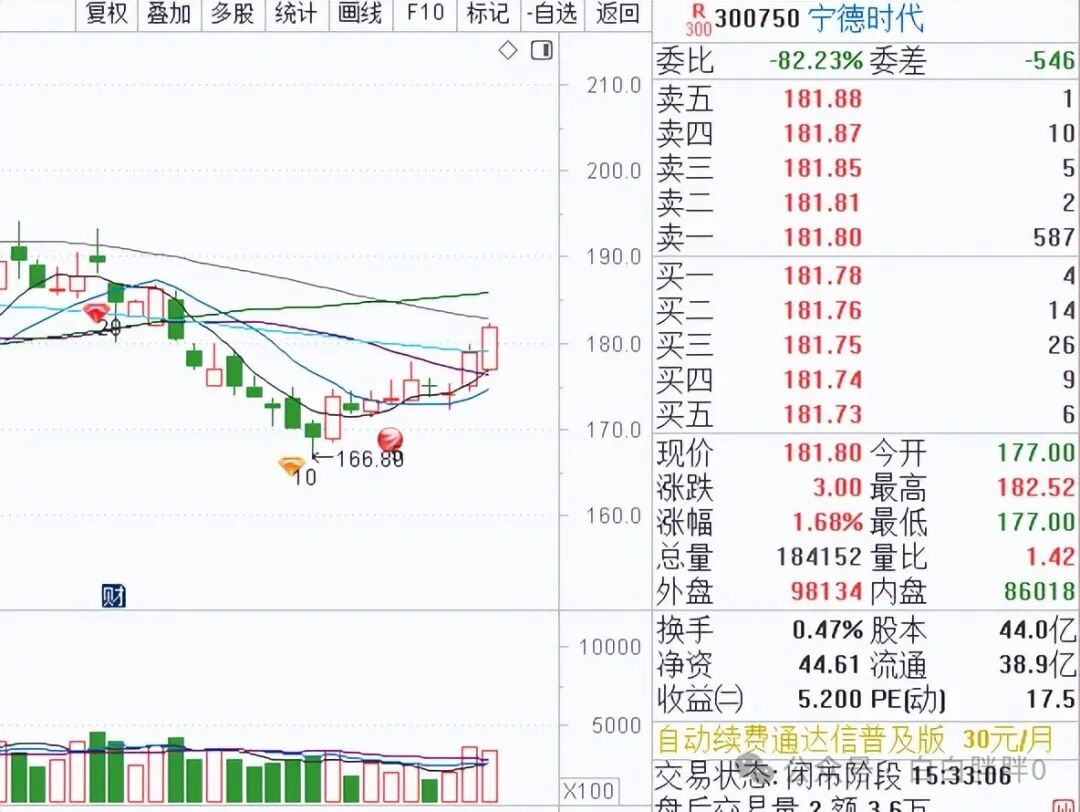
Task: Open the blue 财 financial report marker
Action: 114,596
